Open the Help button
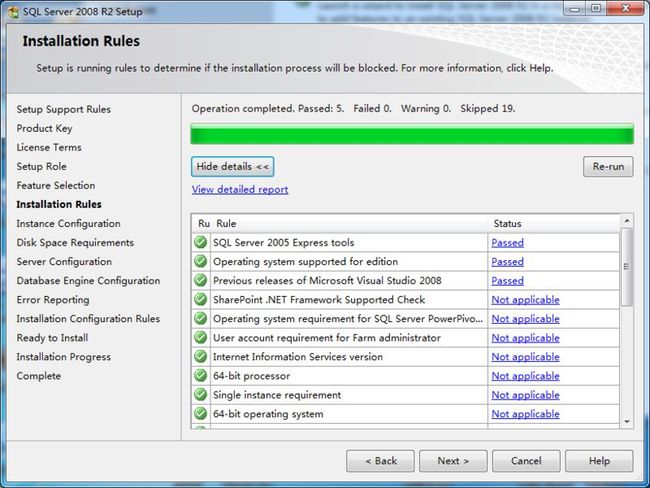Screen dimensions: 650x488 [599, 461]
